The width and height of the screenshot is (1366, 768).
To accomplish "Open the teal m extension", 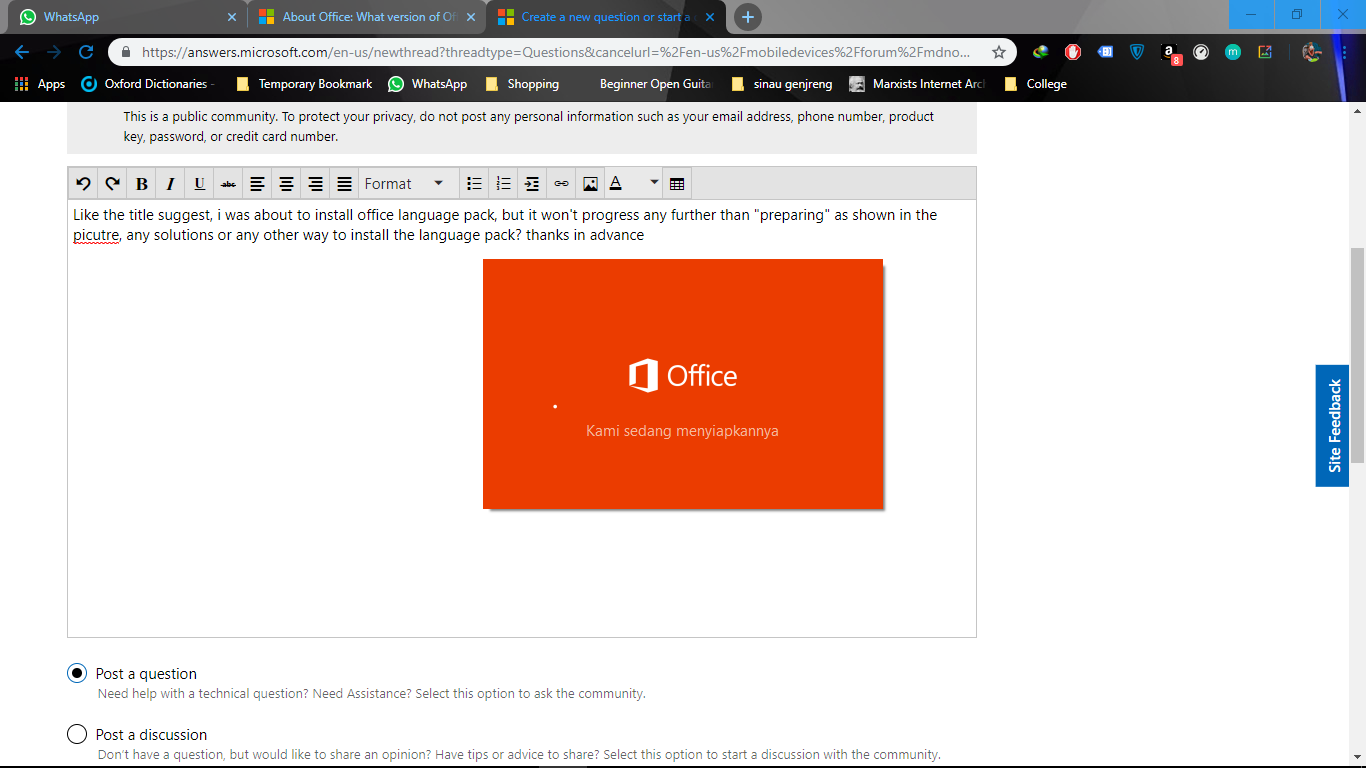I will click(x=1233, y=52).
